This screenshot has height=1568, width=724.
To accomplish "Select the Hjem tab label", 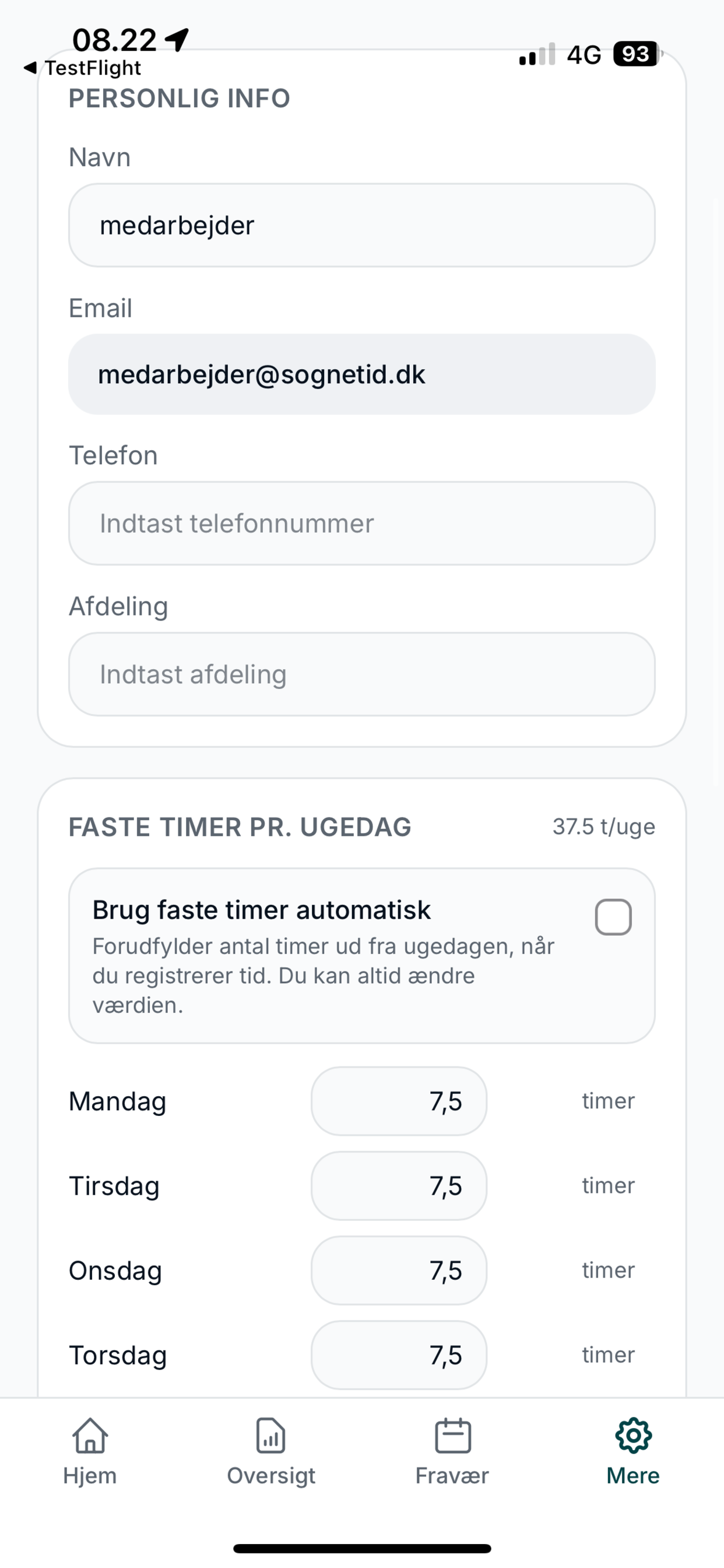I will 90,1475.
